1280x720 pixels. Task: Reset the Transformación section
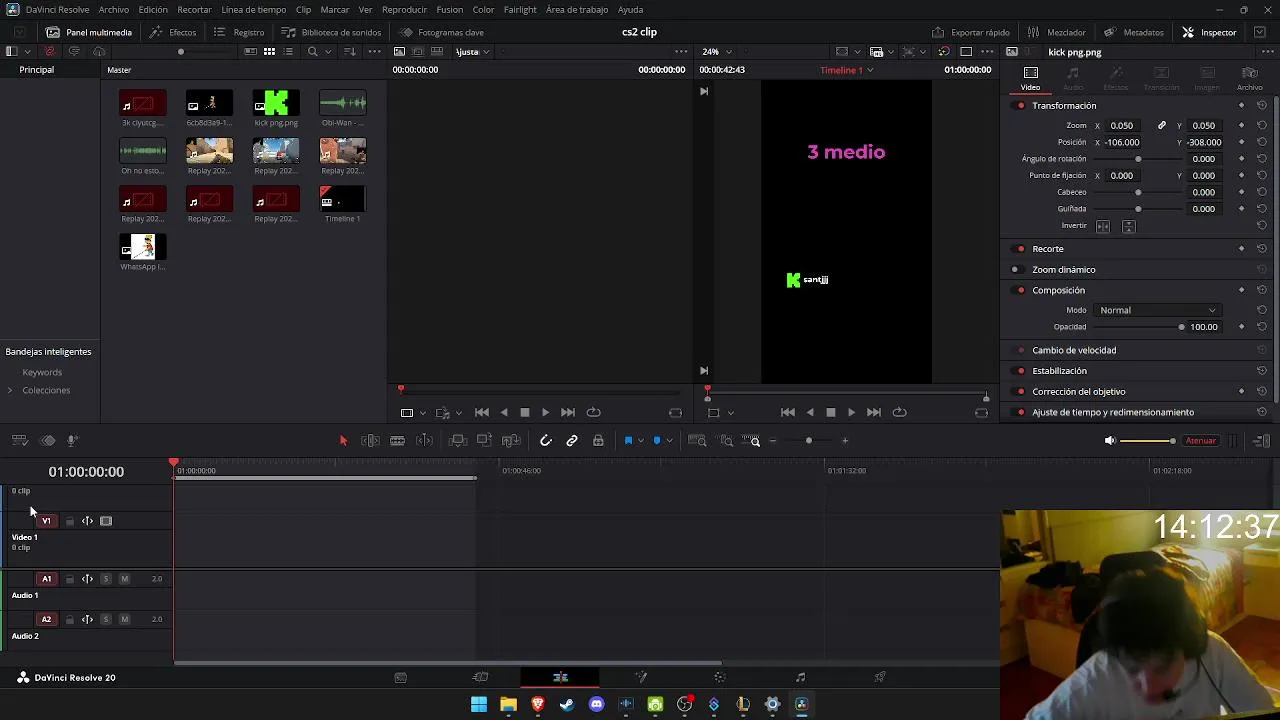click(x=1262, y=106)
